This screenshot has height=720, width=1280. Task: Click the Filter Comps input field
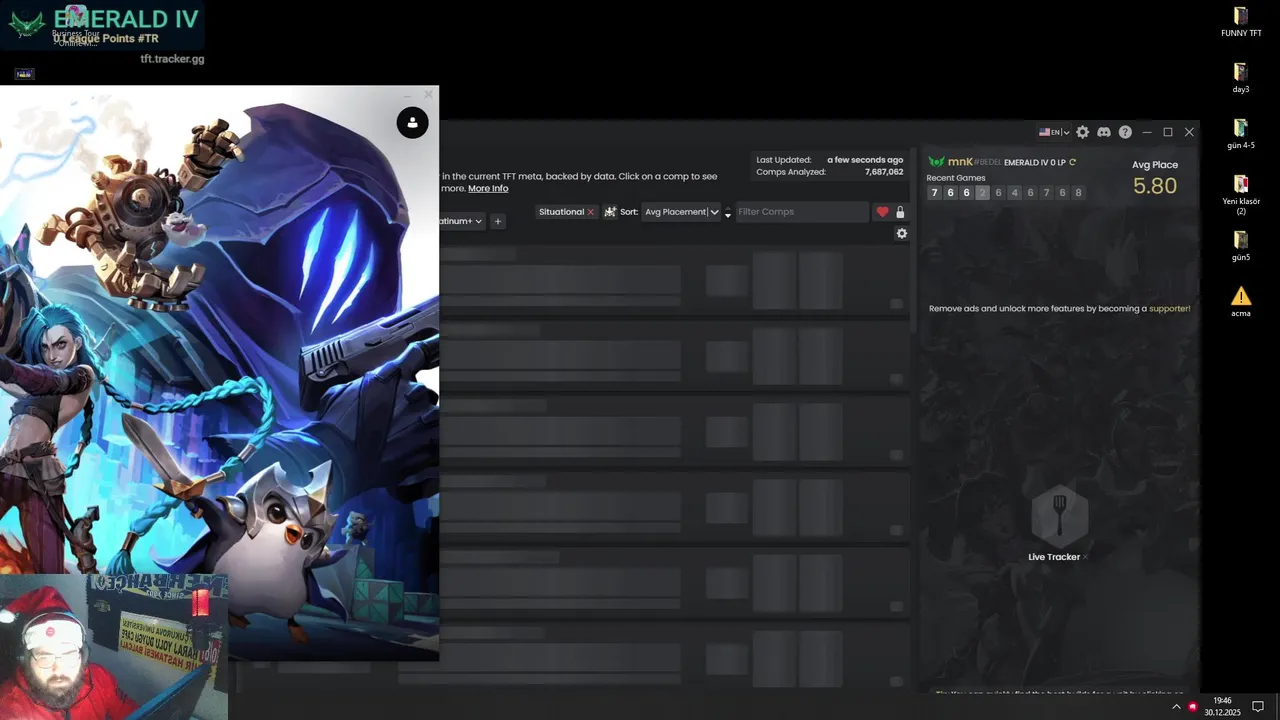click(x=803, y=212)
